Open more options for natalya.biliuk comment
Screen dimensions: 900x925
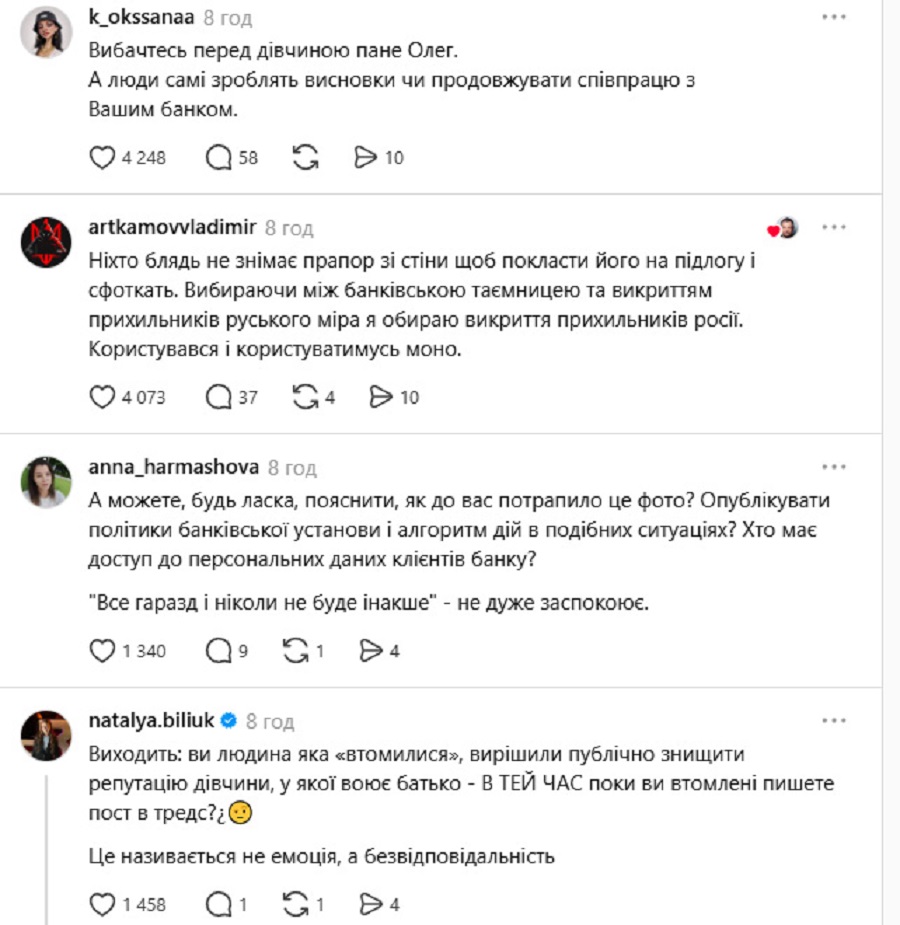tap(834, 719)
